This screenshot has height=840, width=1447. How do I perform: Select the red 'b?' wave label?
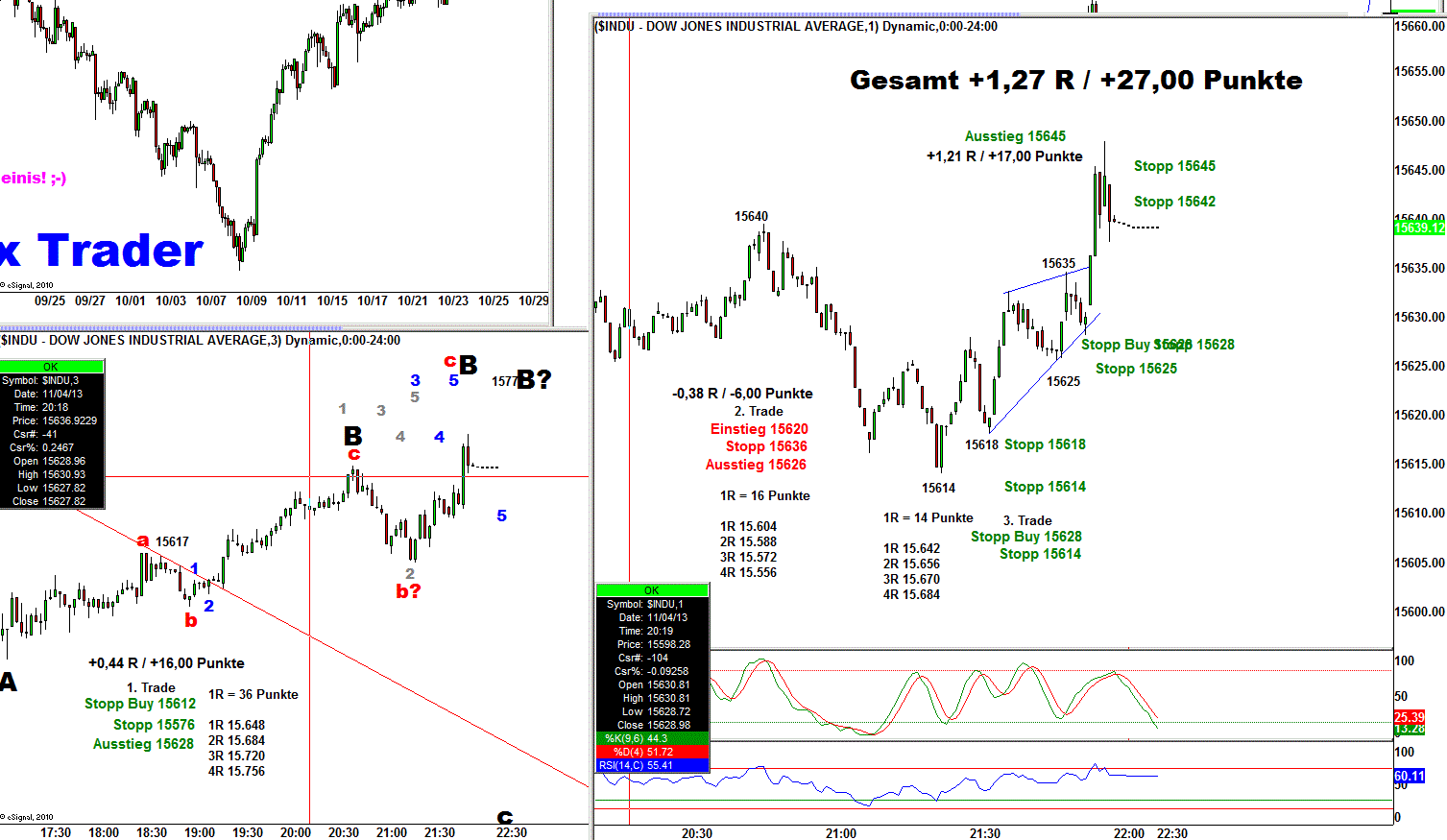(408, 591)
